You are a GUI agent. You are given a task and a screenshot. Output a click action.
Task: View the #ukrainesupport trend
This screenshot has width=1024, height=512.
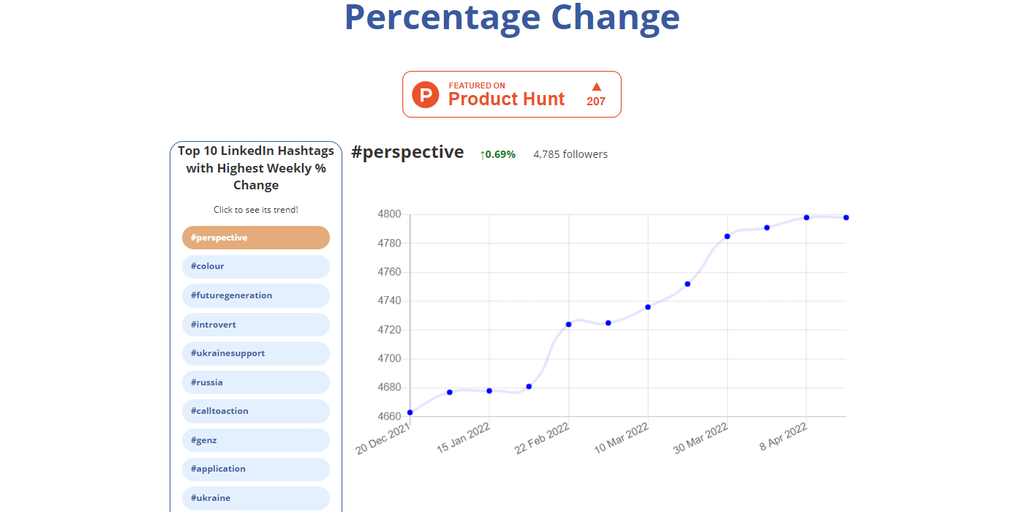click(256, 354)
